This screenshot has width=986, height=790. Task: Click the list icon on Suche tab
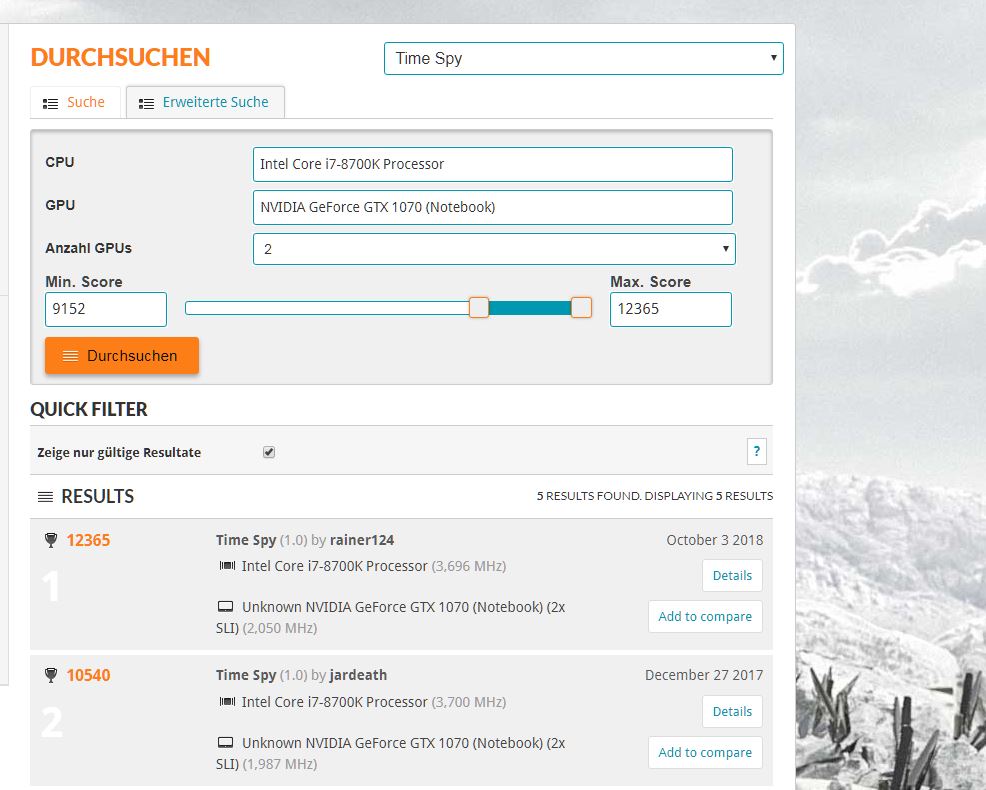(x=50, y=104)
